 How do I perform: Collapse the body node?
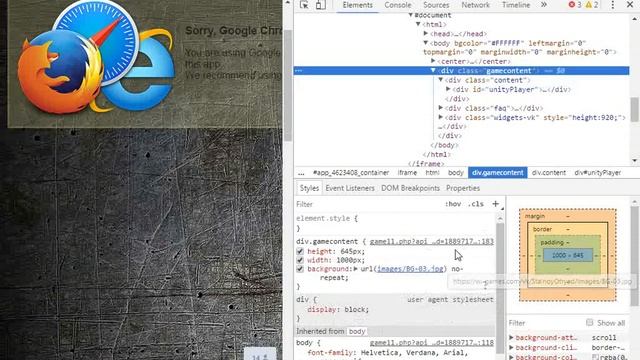(426, 43)
